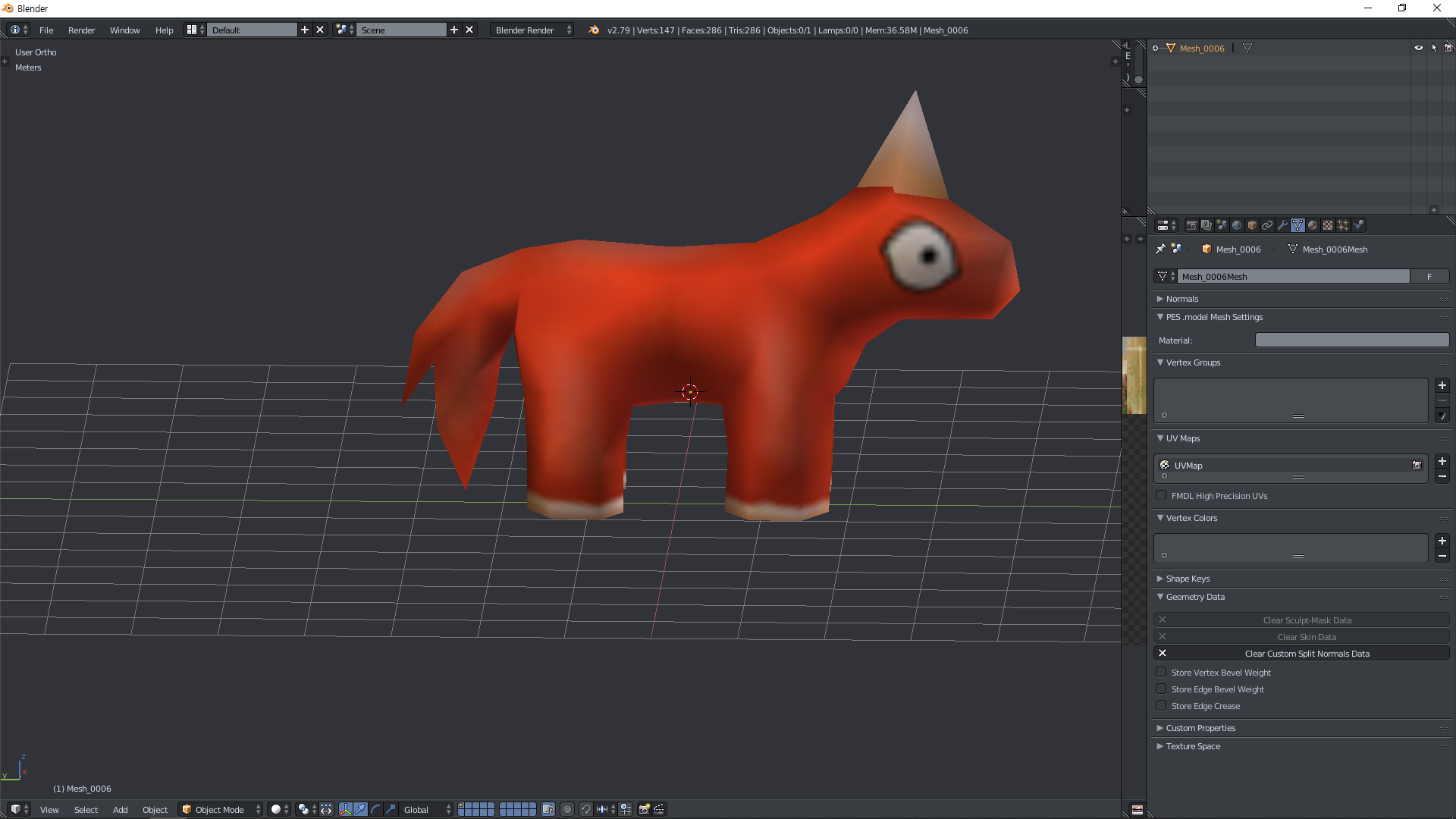Open the Object Constraints tab (chain link icon)
1456x819 pixels.
tap(1267, 225)
